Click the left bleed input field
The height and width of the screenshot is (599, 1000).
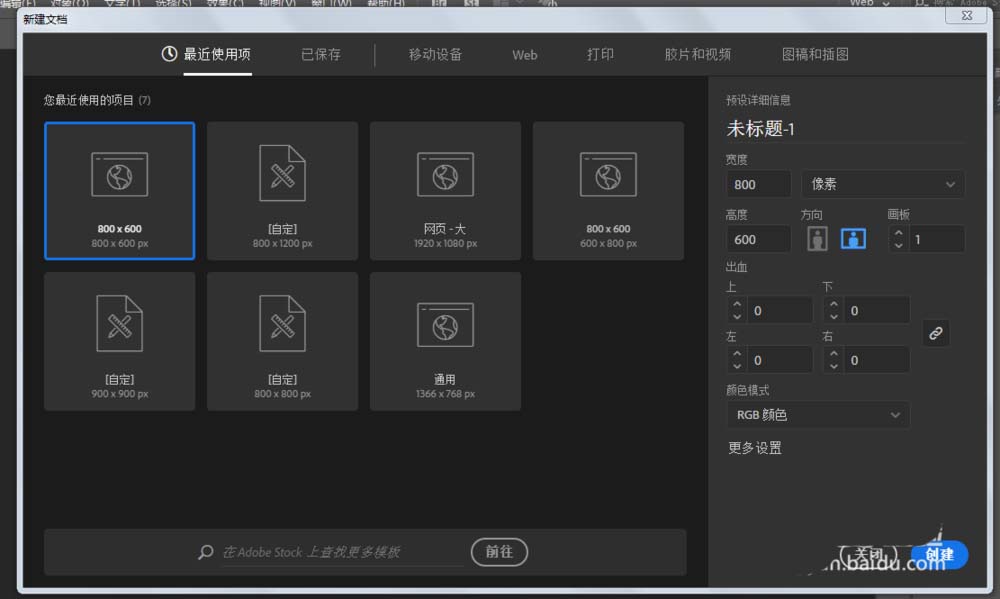(x=780, y=360)
